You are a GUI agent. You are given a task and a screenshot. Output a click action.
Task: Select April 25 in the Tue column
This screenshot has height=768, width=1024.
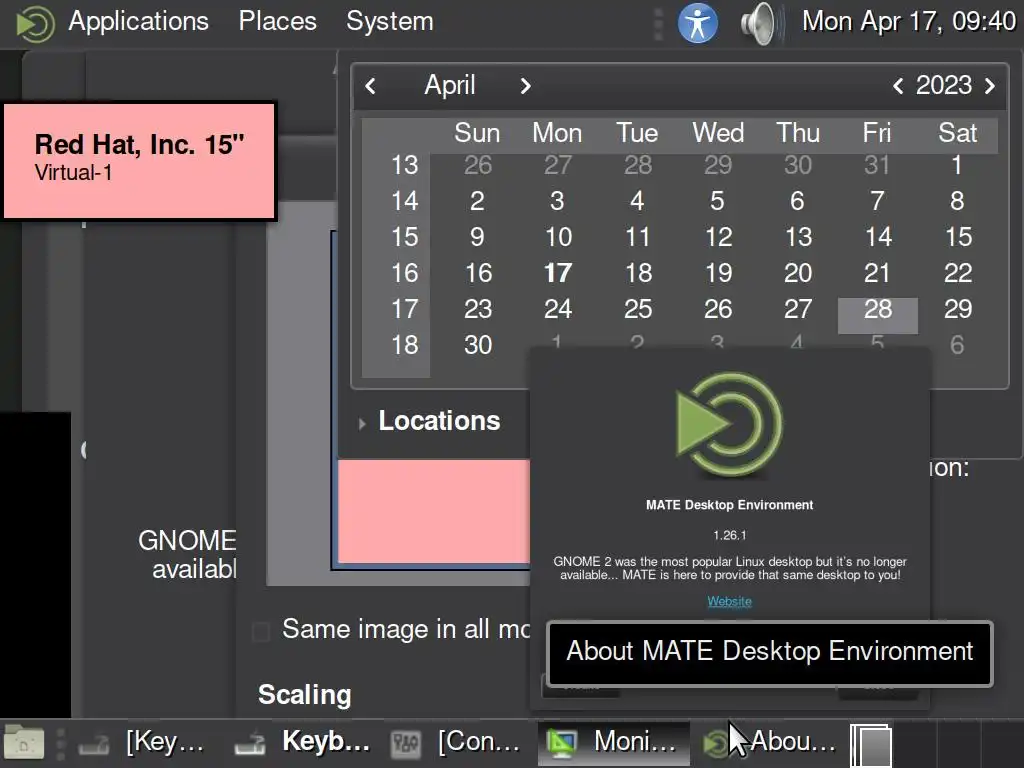pos(637,309)
